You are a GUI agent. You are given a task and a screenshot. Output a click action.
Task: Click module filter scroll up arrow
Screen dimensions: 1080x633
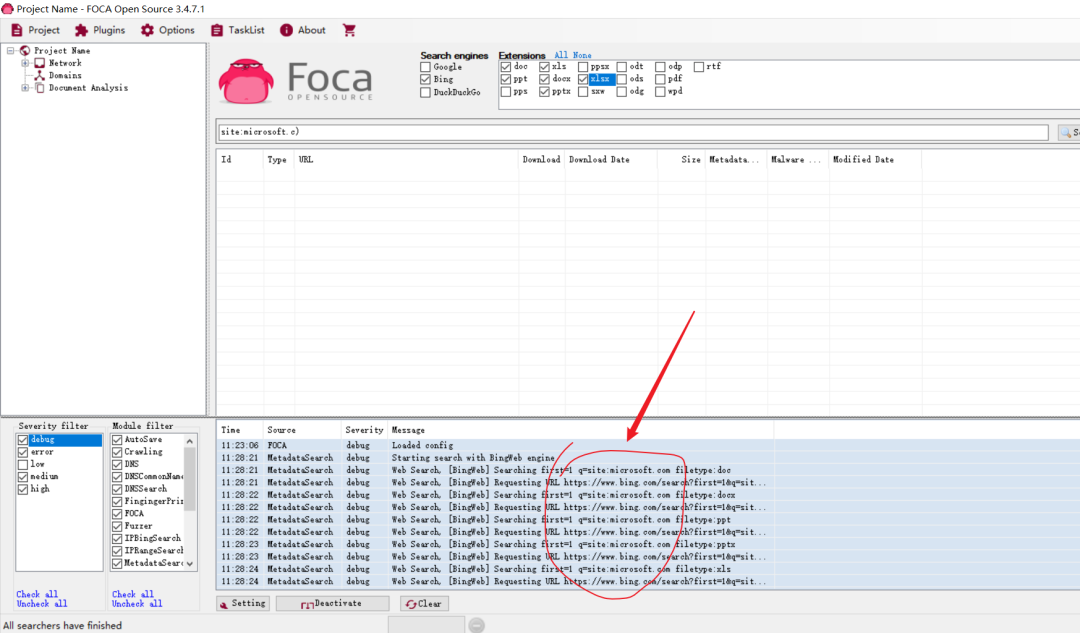190,441
